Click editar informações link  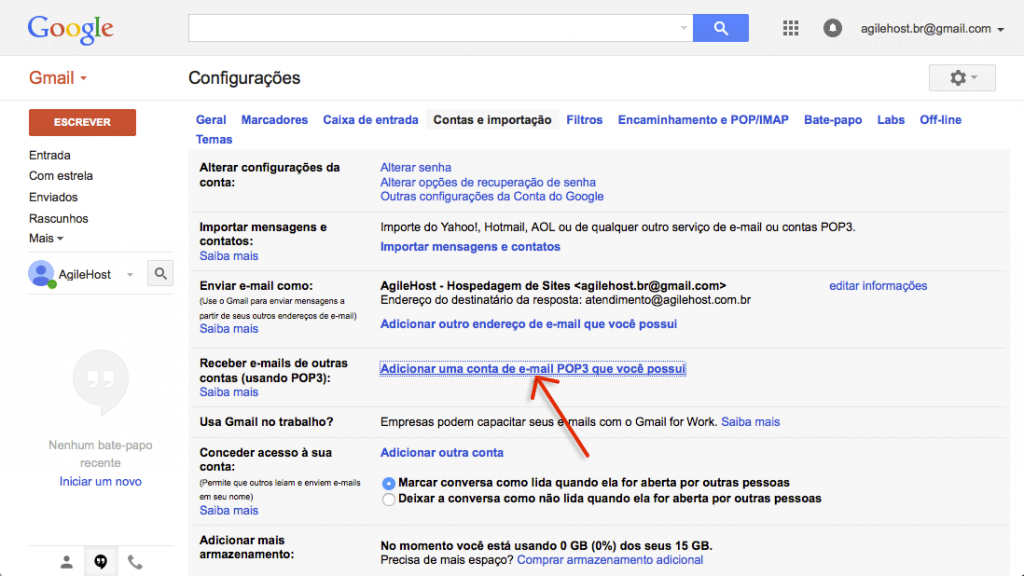[878, 286]
